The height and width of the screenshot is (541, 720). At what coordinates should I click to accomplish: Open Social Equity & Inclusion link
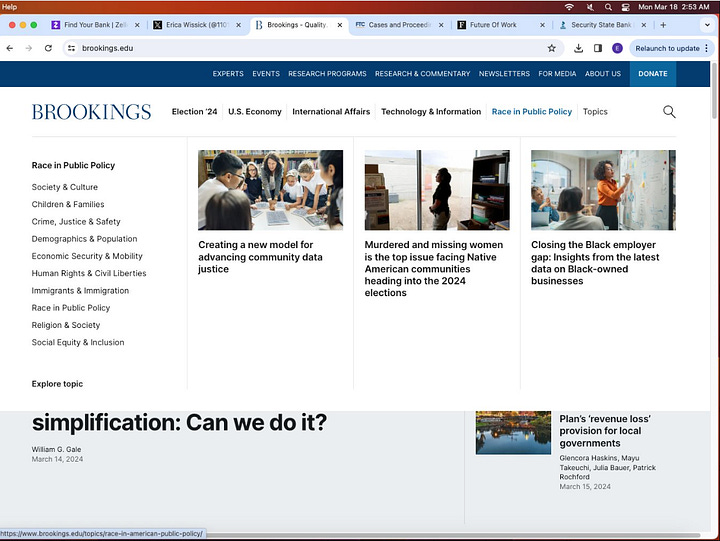tap(78, 342)
